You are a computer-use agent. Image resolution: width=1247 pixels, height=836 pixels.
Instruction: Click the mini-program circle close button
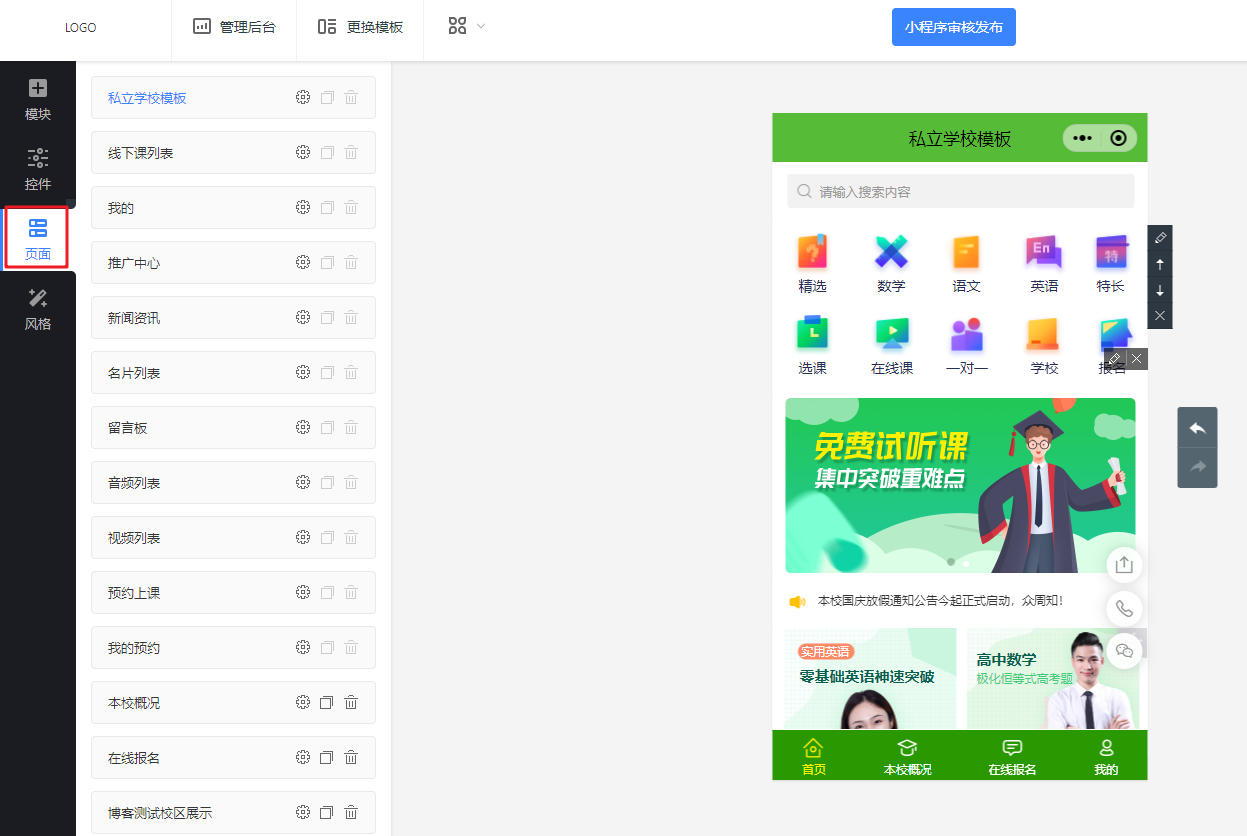point(1118,138)
